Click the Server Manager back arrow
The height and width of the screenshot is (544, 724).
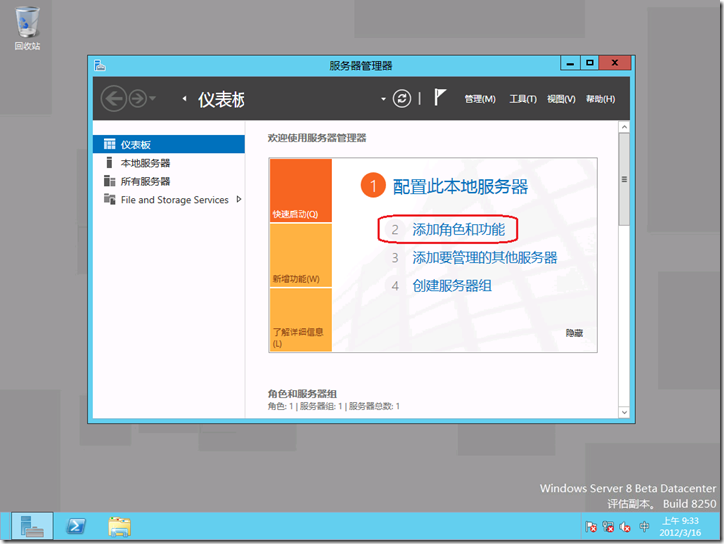tap(114, 98)
